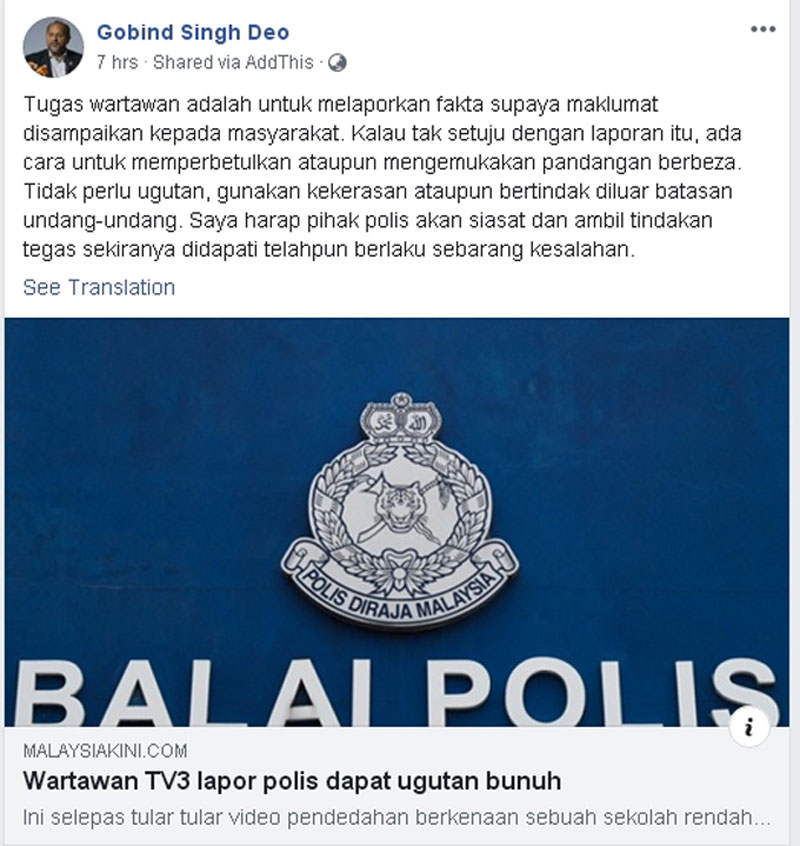
Task: Click the MALAYSIAKINI.COM source label
Action: (105, 751)
